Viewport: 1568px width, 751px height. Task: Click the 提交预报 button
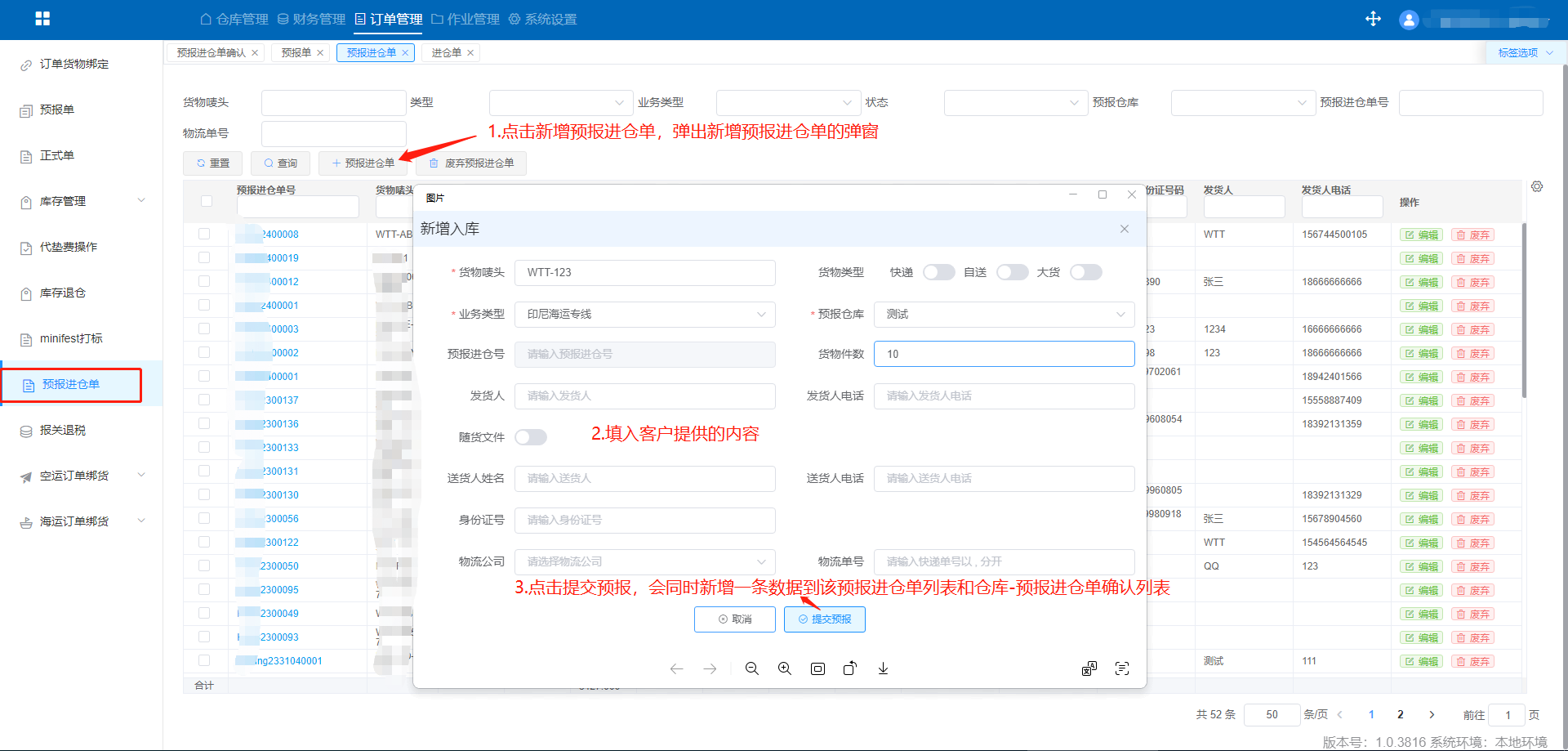click(824, 619)
